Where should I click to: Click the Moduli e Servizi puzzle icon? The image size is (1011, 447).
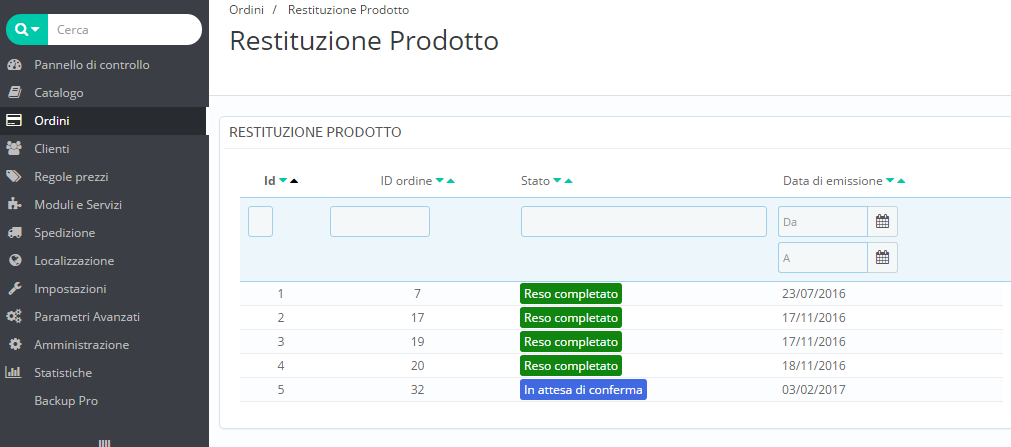point(14,205)
